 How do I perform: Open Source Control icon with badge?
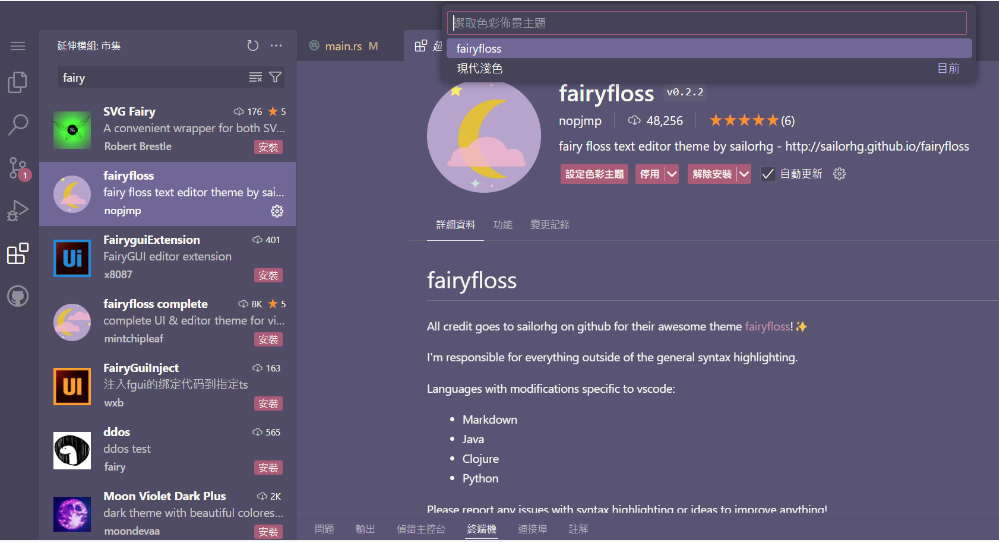point(18,168)
